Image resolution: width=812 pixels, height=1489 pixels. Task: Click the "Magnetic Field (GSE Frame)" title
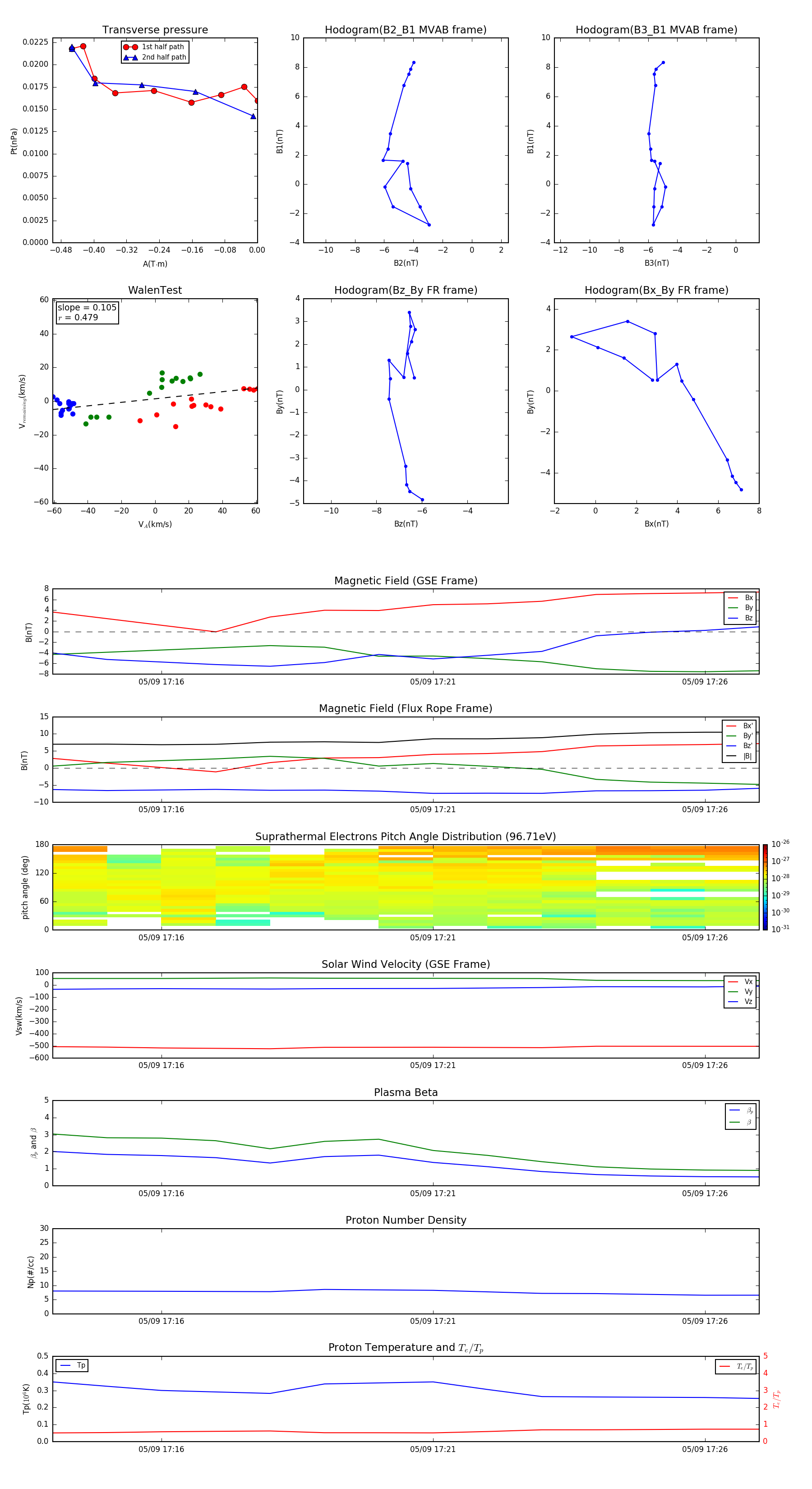pyautogui.click(x=406, y=581)
